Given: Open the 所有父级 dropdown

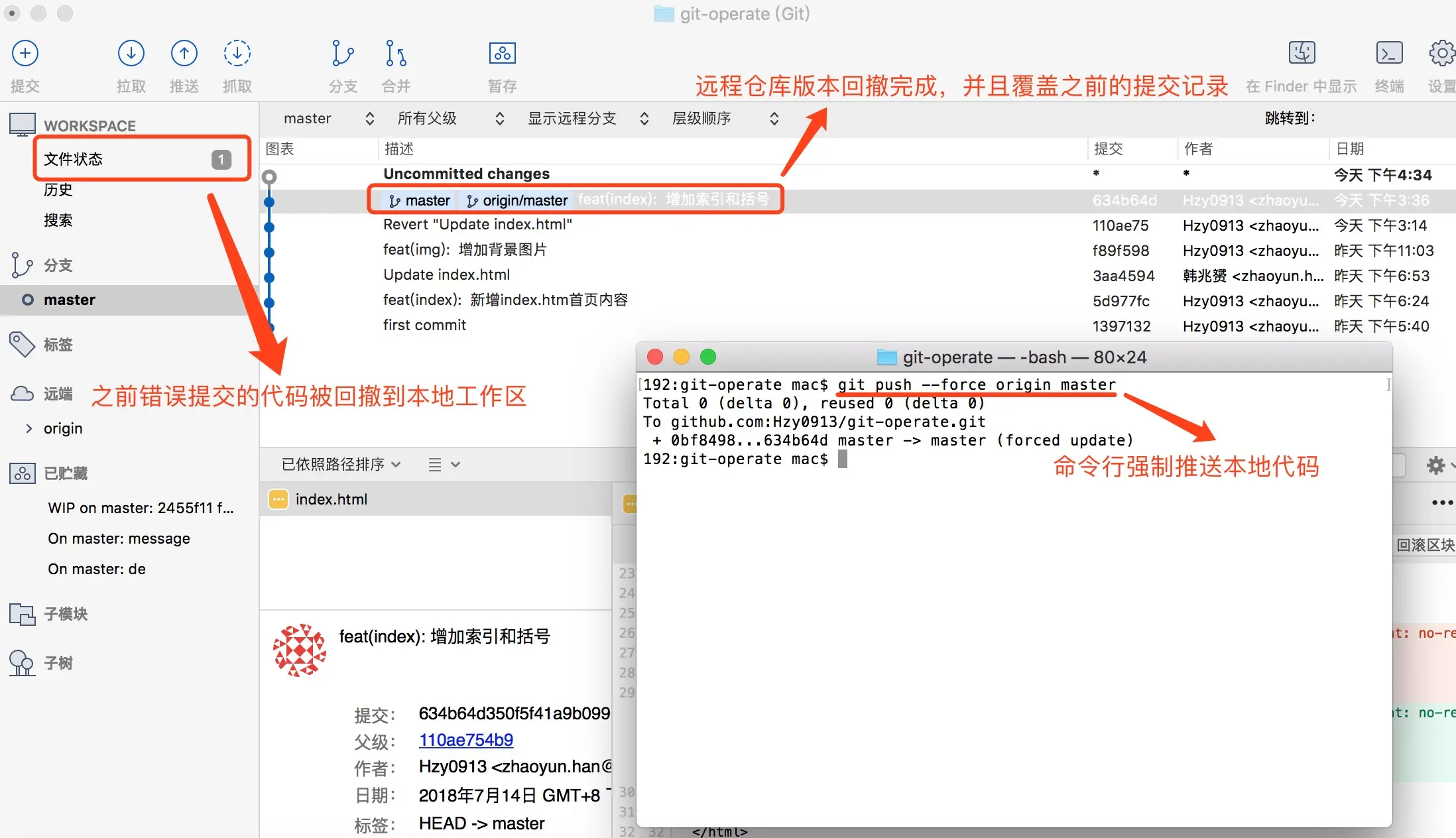Looking at the screenshot, I should coord(451,119).
